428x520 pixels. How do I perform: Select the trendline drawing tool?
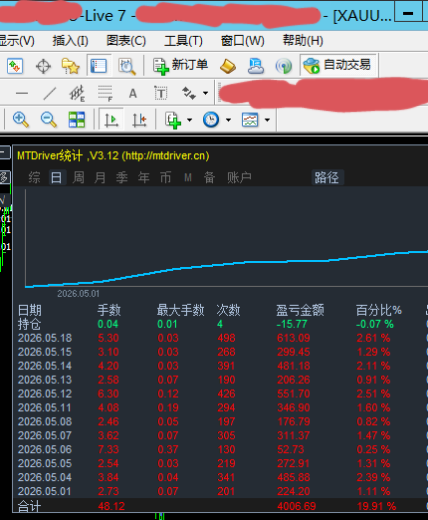coord(50,93)
